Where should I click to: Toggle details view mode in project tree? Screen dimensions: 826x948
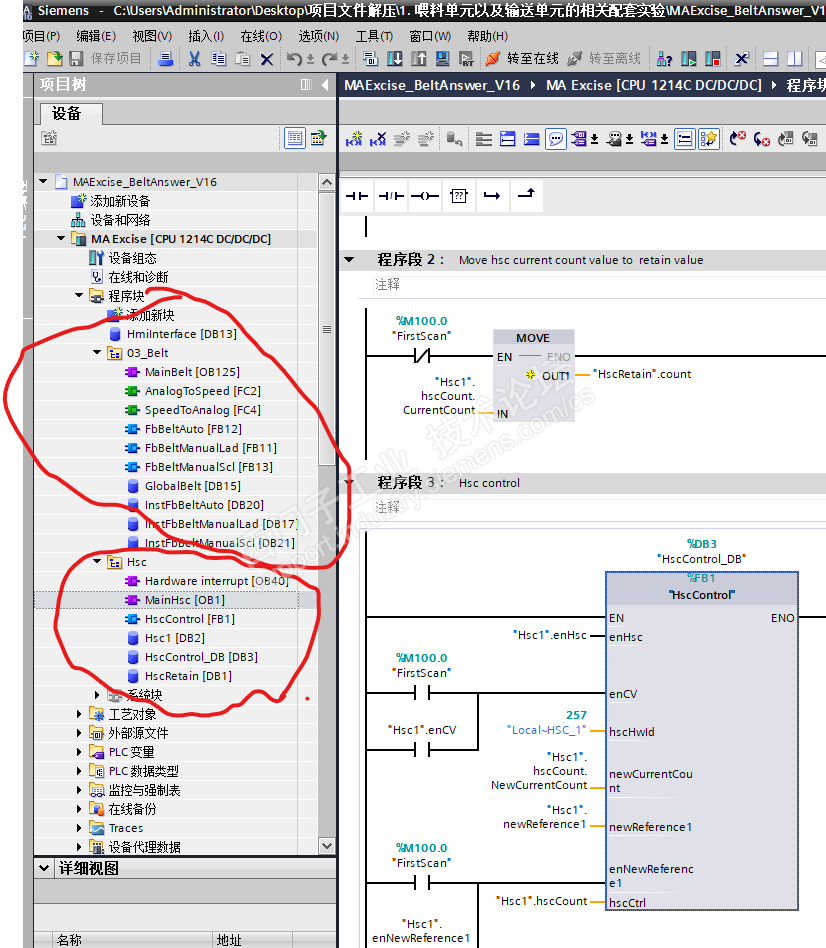pos(295,138)
